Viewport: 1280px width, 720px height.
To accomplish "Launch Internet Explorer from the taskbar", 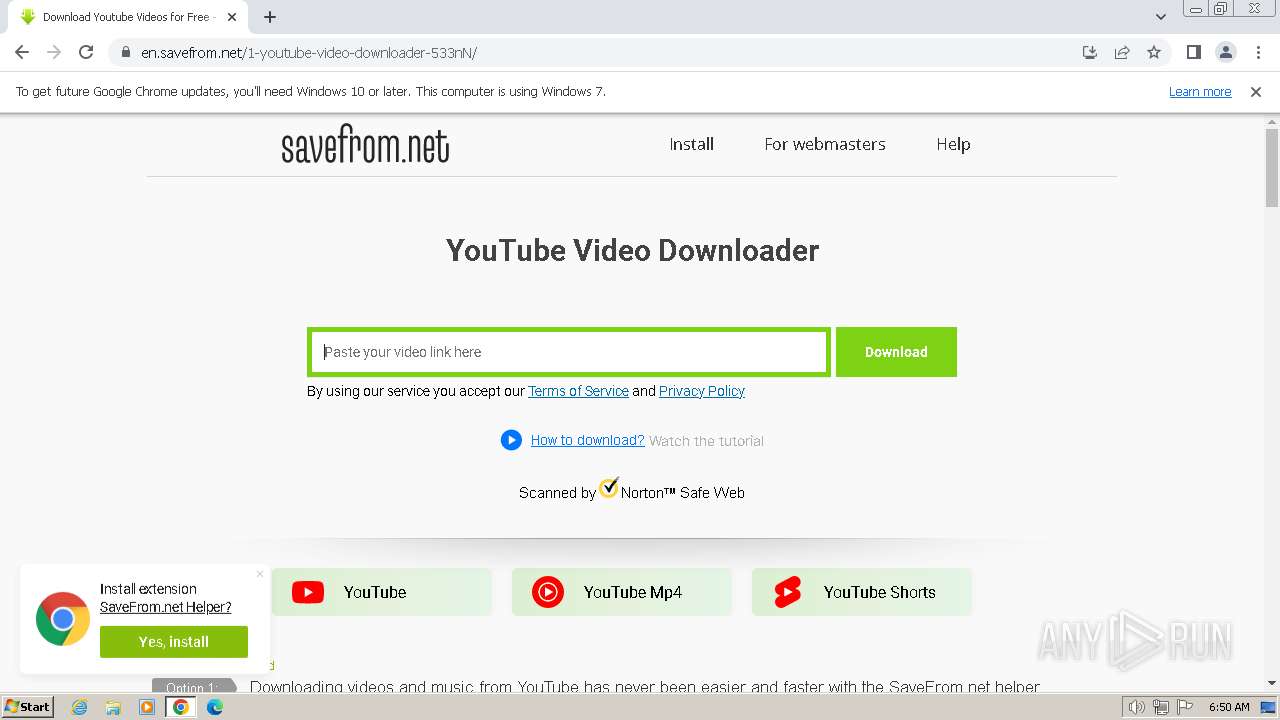I will (x=79, y=707).
